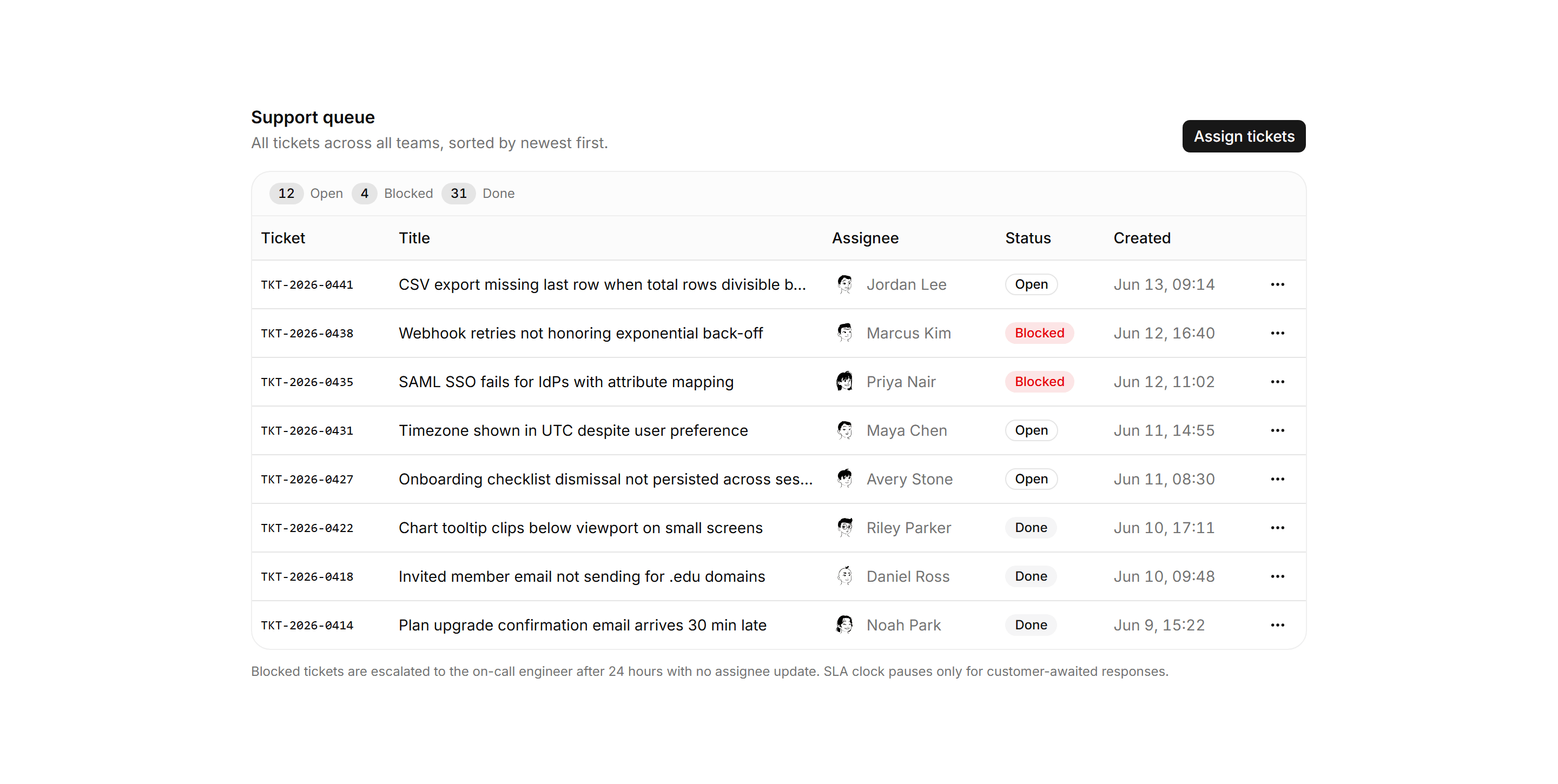This screenshot has width=1558, height=784.
Task: Open row actions for TKT-2026-0431
Action: [x=1277, y=430]
